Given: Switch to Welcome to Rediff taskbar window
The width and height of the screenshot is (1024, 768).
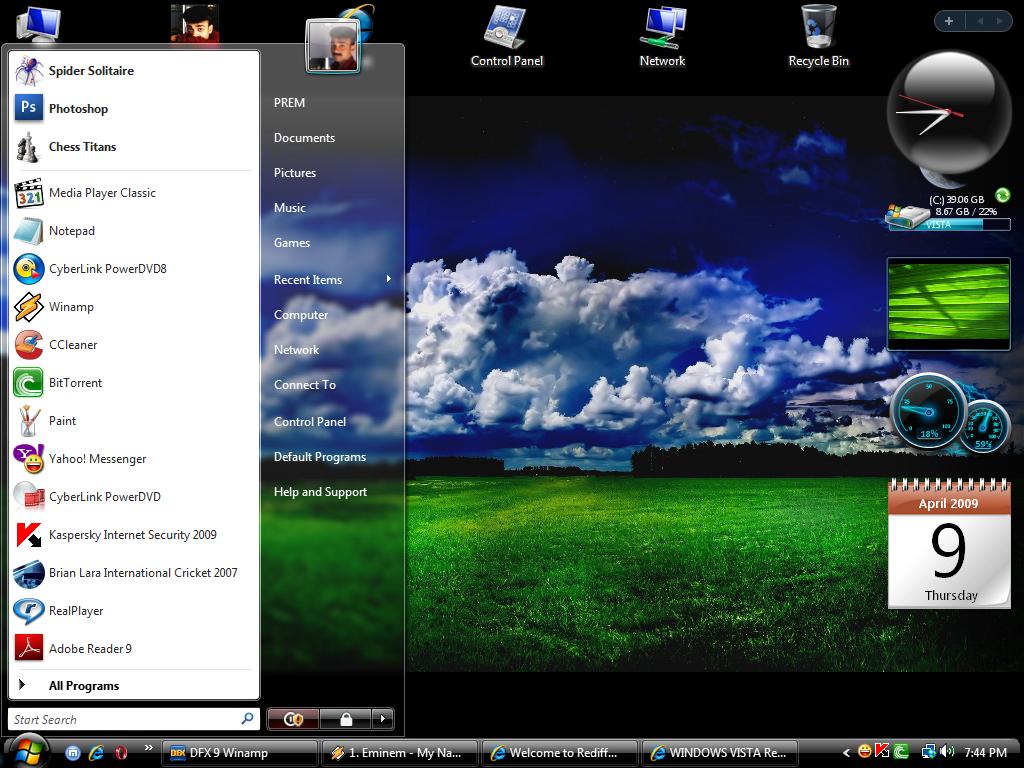Looking at the screenshot, I should click(x=559, y=752).
